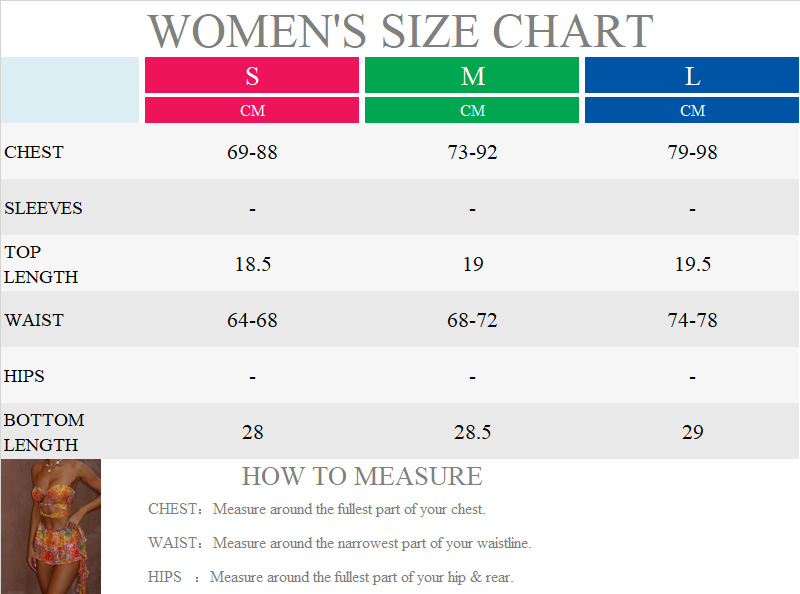Click the pink S size header

click(252, 76)
